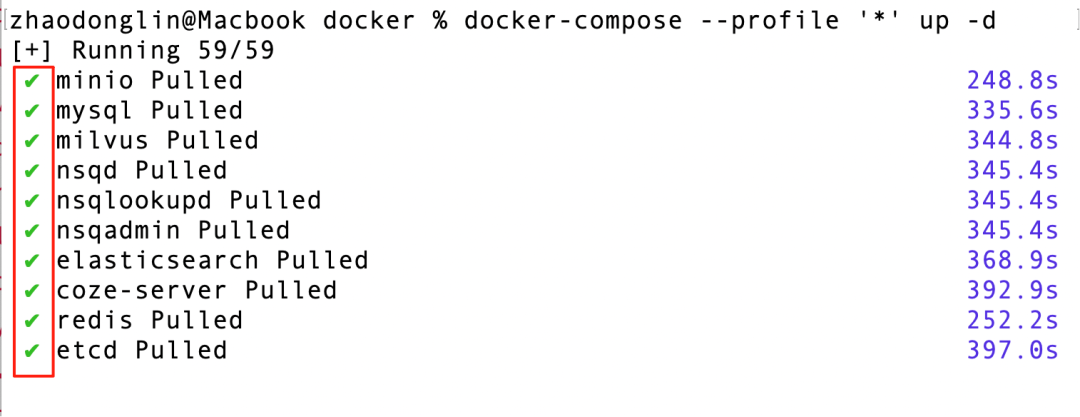The width and height of the screenshot is (1080, 417).
Task: Click the 248.8s duration for minio
Action: 1012,81
